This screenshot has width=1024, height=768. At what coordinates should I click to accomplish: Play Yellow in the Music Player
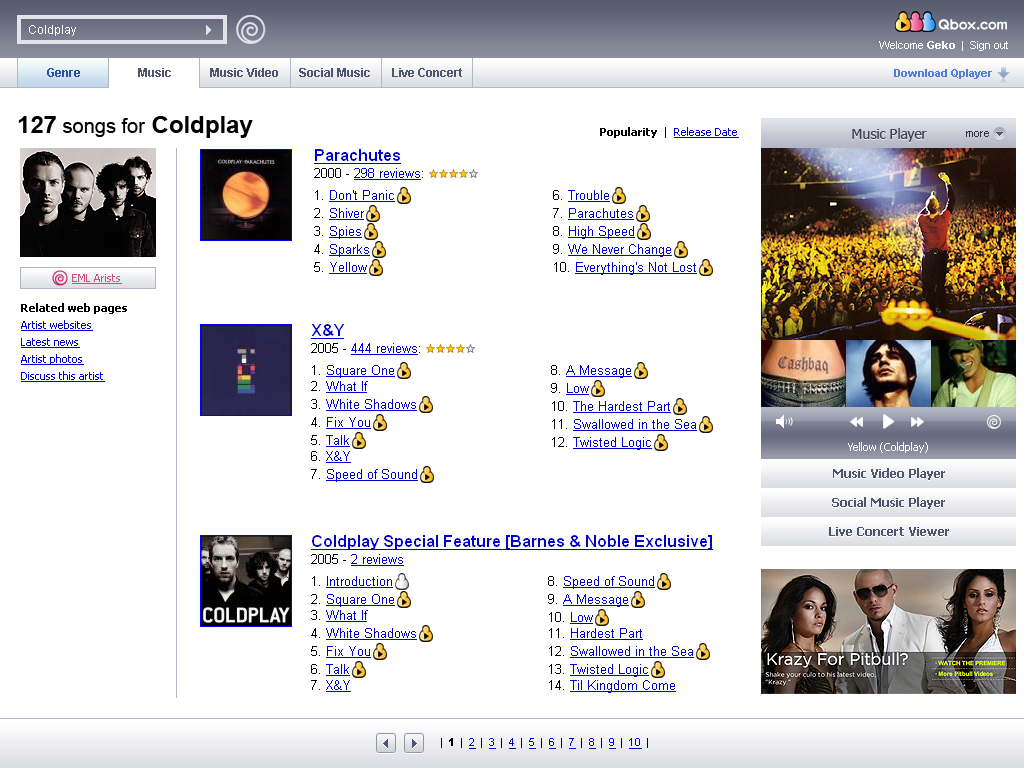click(888, 422)
